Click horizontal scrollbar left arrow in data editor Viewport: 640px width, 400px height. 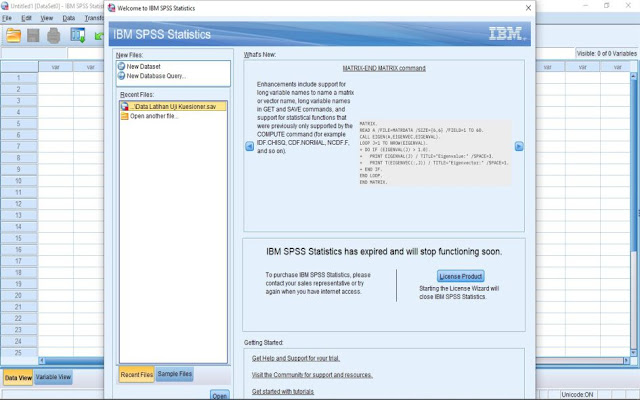click(41, 360)
